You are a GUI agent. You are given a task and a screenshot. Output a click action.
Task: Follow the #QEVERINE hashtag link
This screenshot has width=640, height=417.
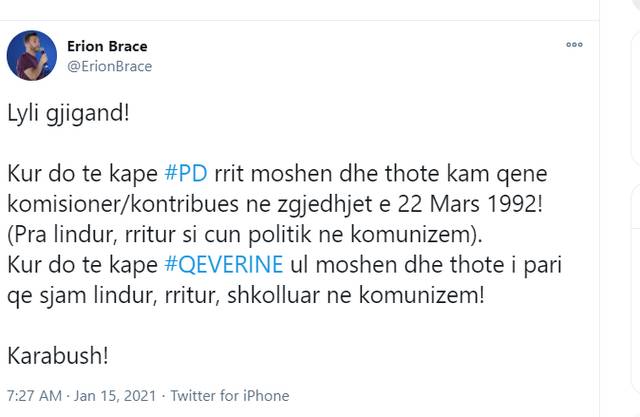(x=224, y=265)
